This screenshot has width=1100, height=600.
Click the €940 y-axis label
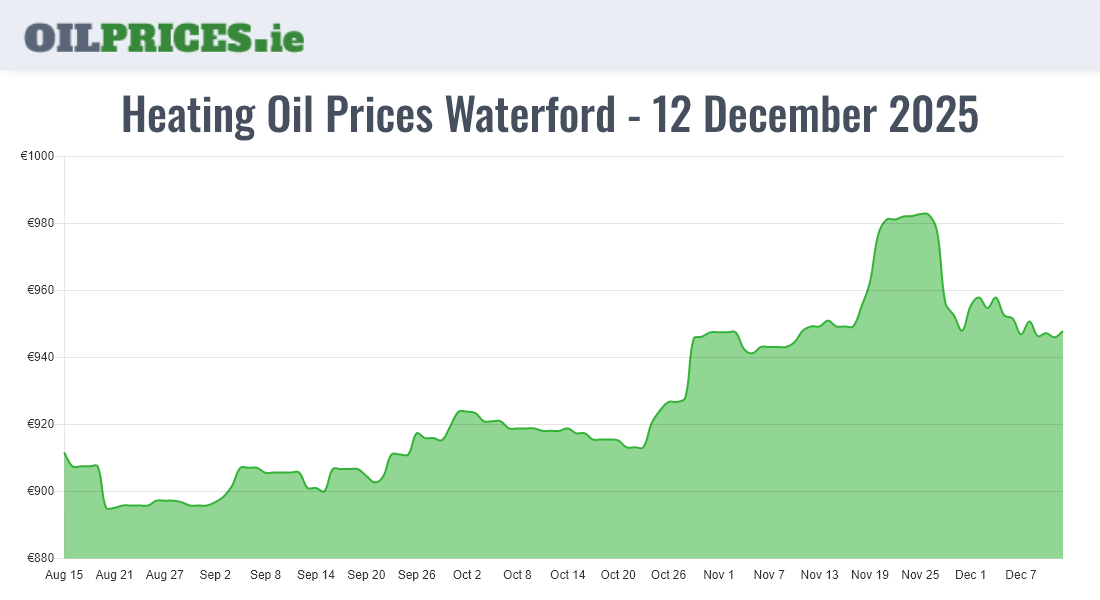click(x=40, y=358)
